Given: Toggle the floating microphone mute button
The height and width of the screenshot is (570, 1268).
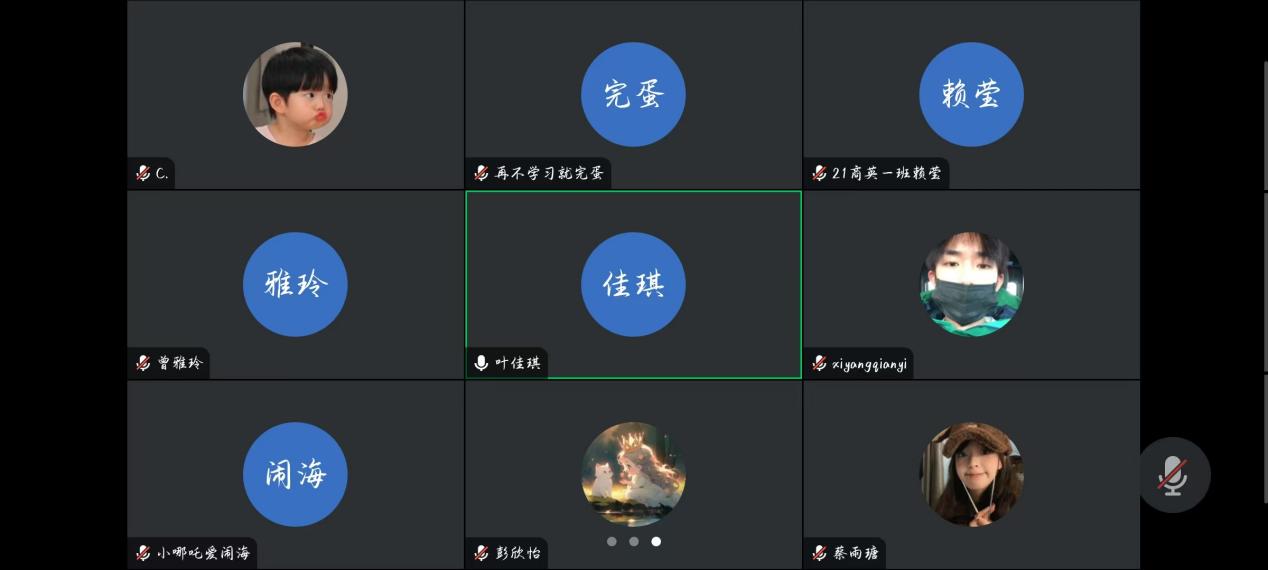Looking at the screenshot, I should point(1174,475).
